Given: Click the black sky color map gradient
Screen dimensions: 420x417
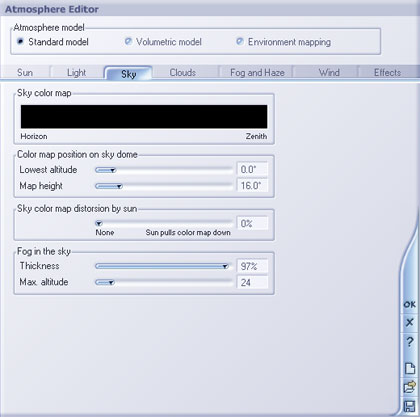Looking at the screenshot, I should click(x=144, y=117).
